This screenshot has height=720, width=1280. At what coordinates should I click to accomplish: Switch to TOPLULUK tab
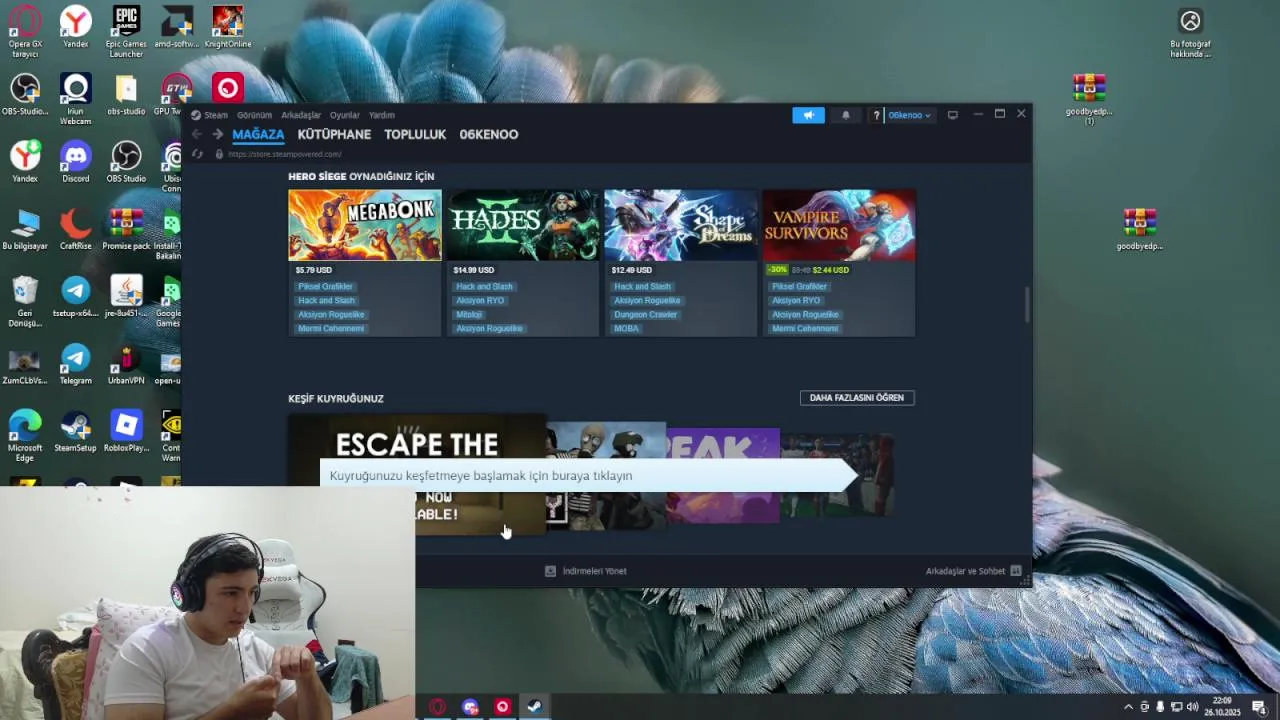pos(415,134)
